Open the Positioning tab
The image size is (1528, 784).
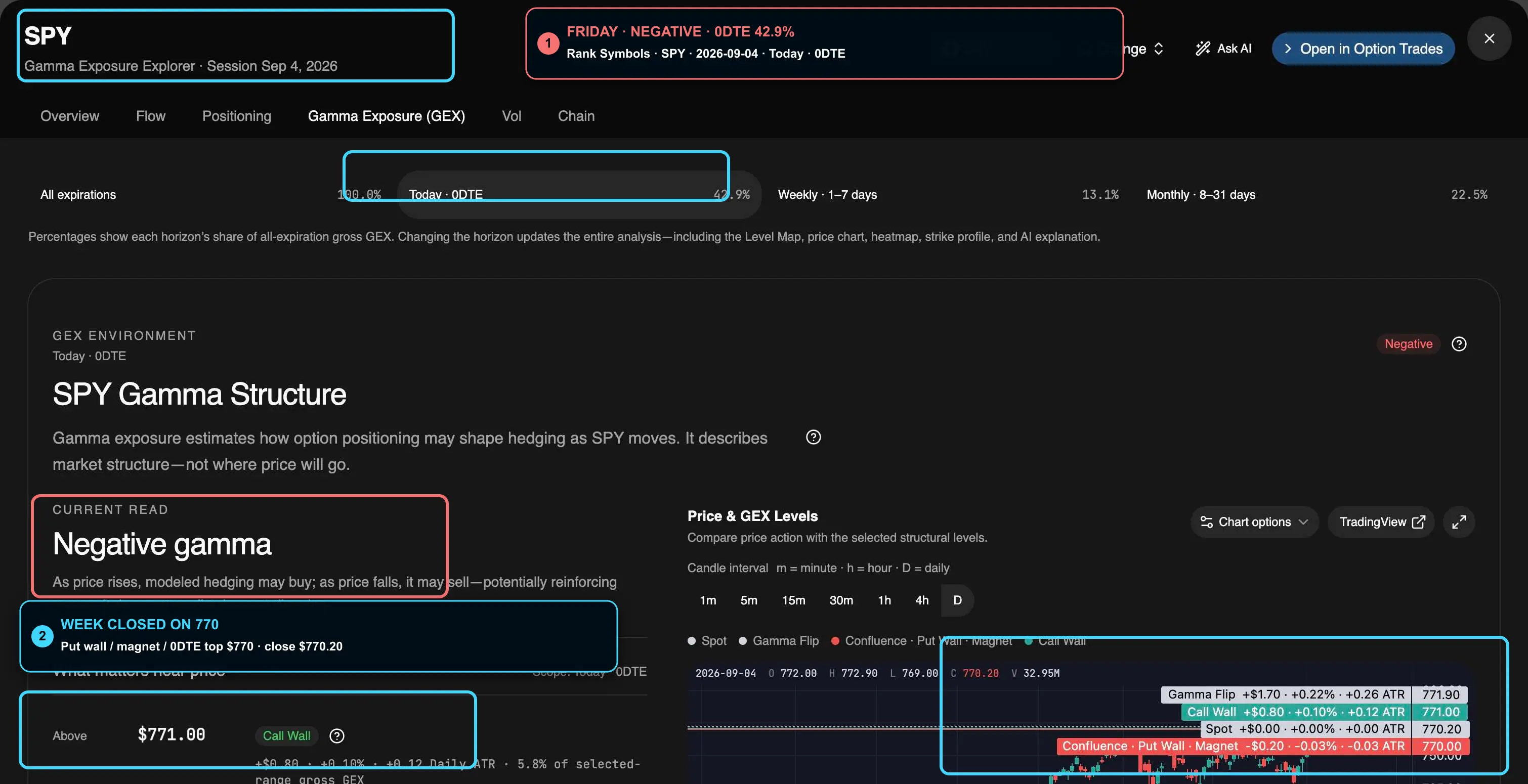(x=237, y=116)
